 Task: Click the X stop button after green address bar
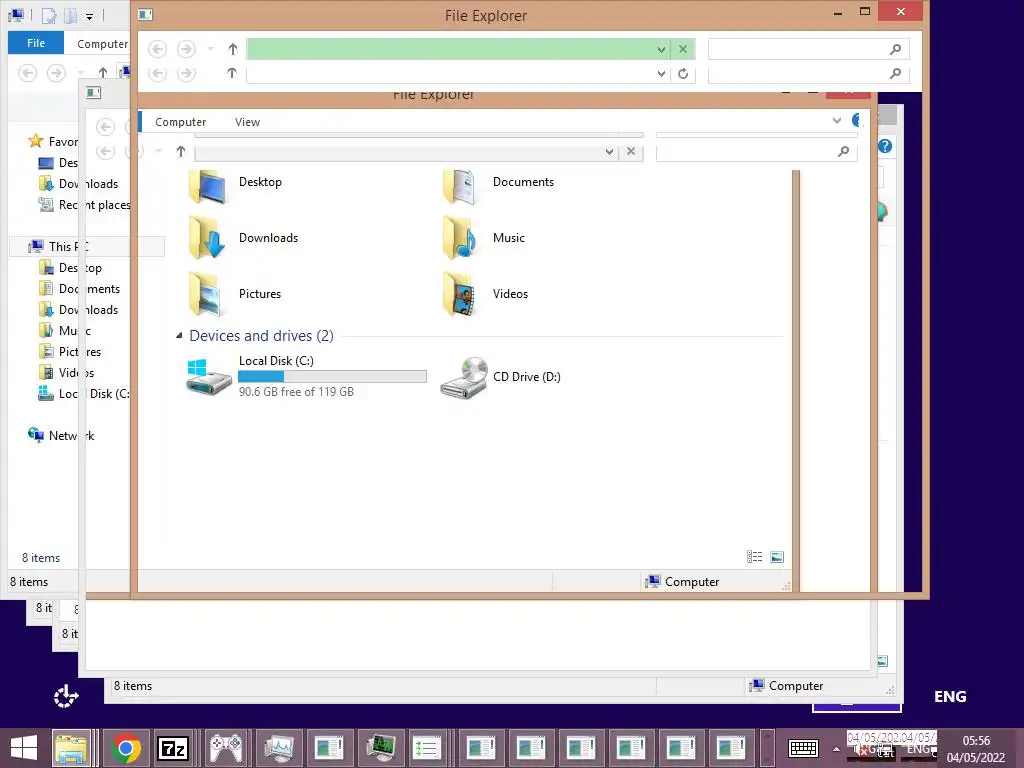coord(682,49)
